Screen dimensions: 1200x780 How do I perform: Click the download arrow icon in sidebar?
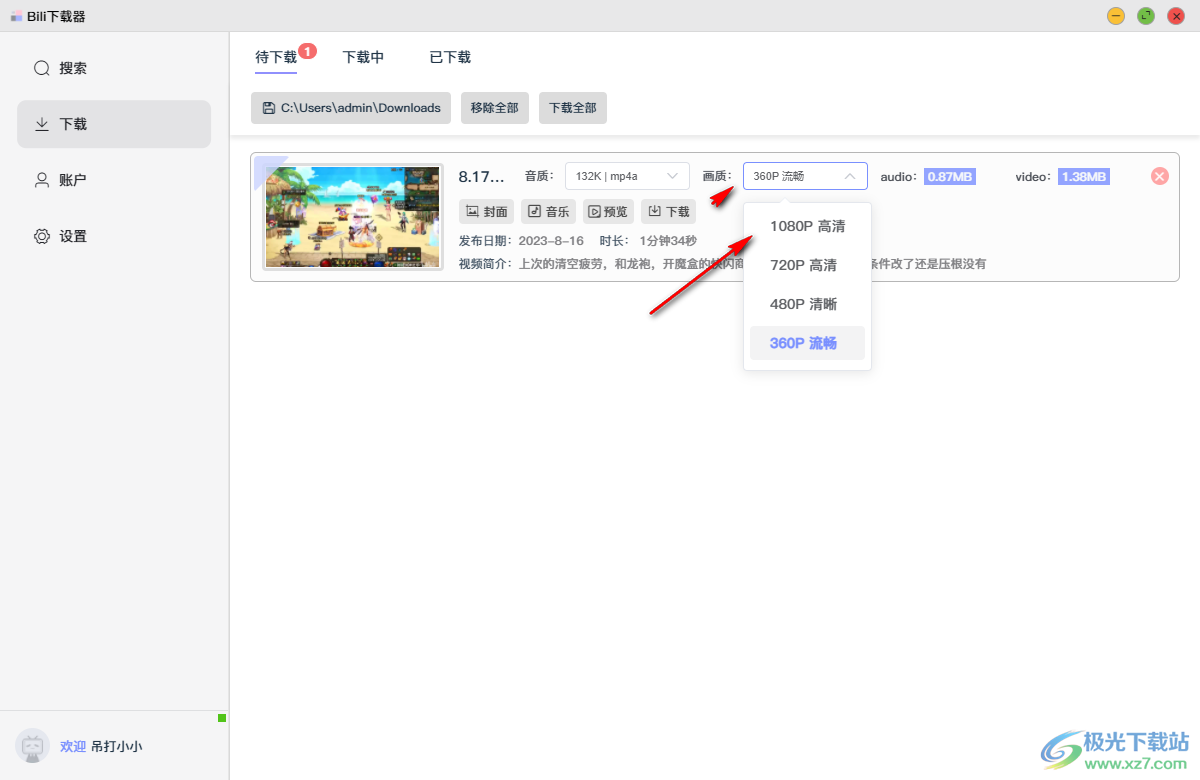(42, 124)
